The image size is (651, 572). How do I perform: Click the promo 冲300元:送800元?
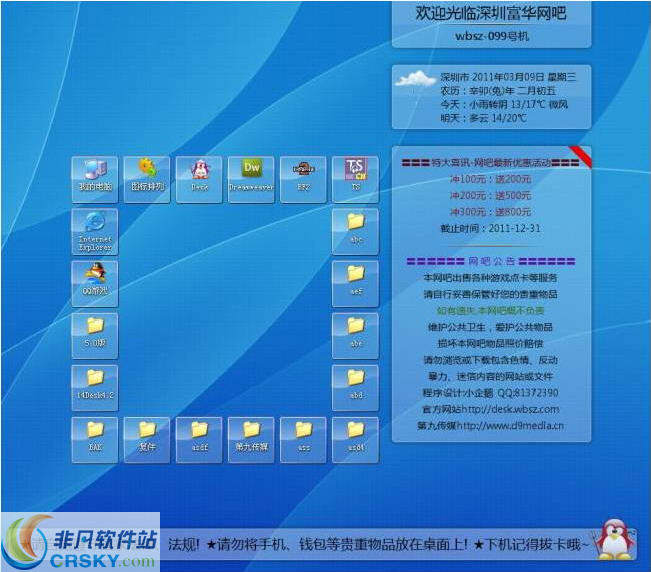[x=491, y=212]
